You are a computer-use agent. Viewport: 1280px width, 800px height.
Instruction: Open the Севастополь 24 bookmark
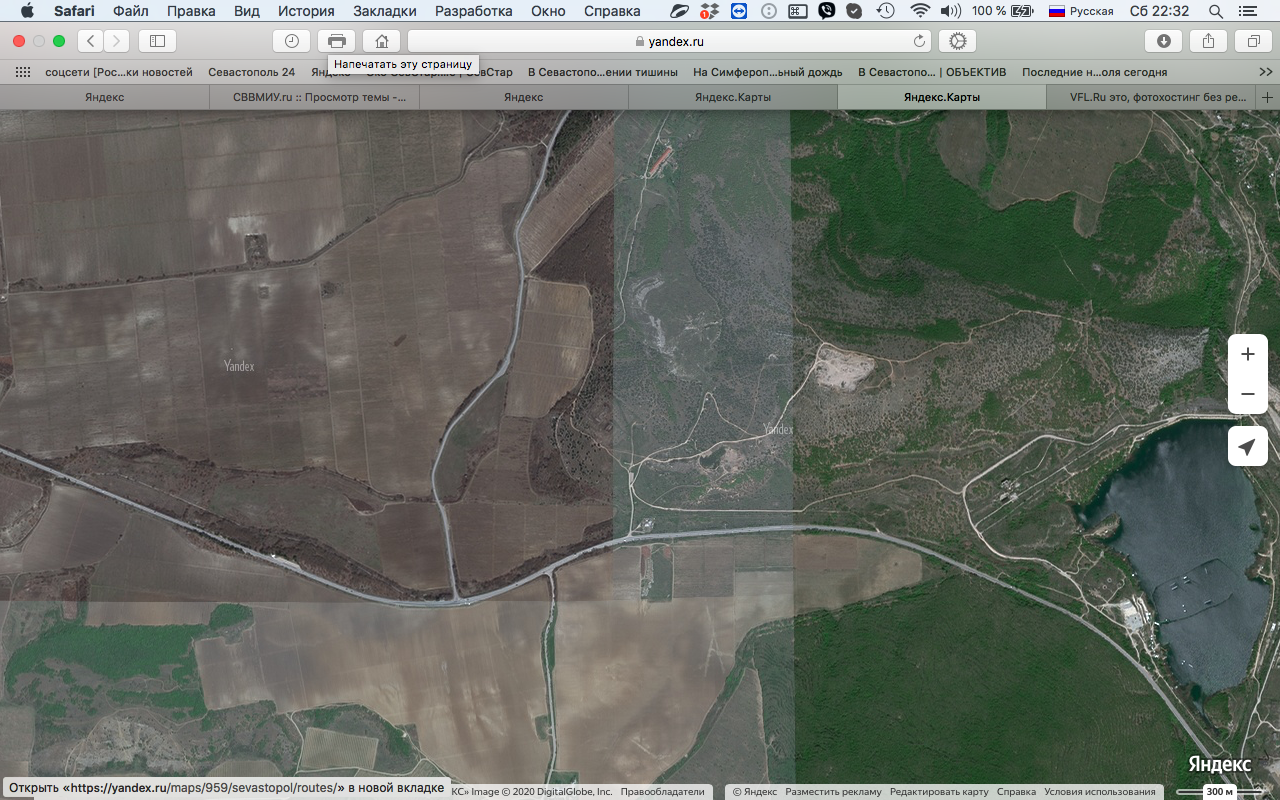(x=252, y=72)
